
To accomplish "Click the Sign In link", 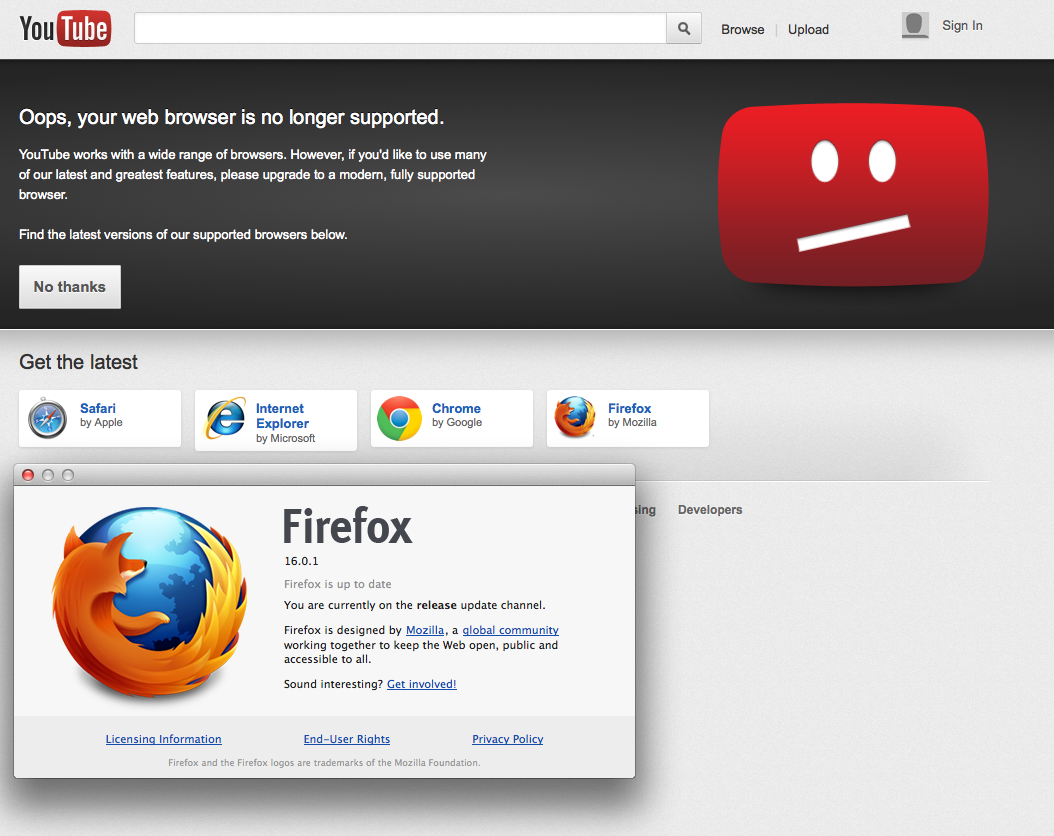I will (962, 26).
